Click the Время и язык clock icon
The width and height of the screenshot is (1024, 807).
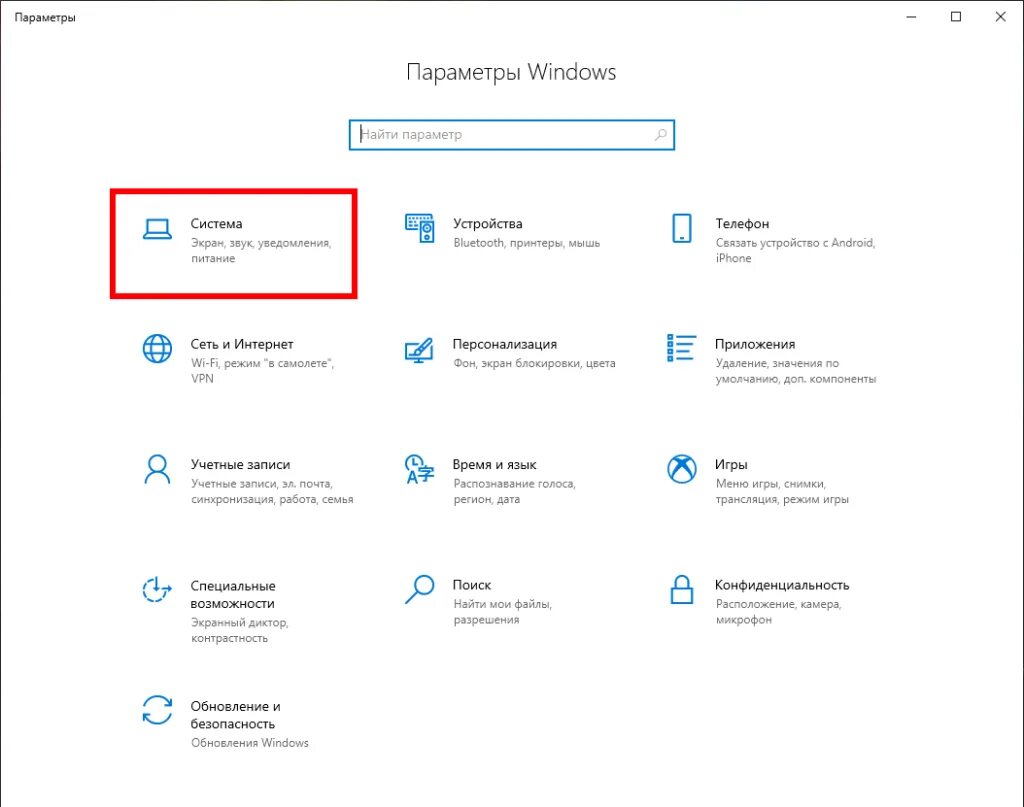click(x=419, y=469)
